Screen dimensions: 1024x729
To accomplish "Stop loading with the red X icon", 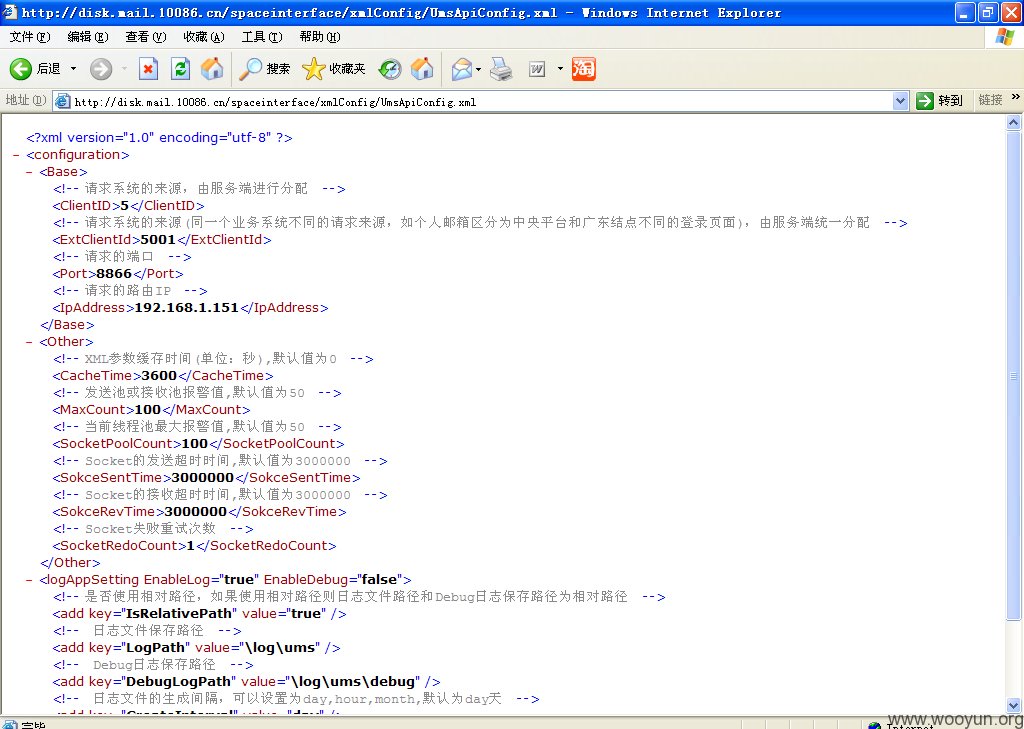I will 149,69.
